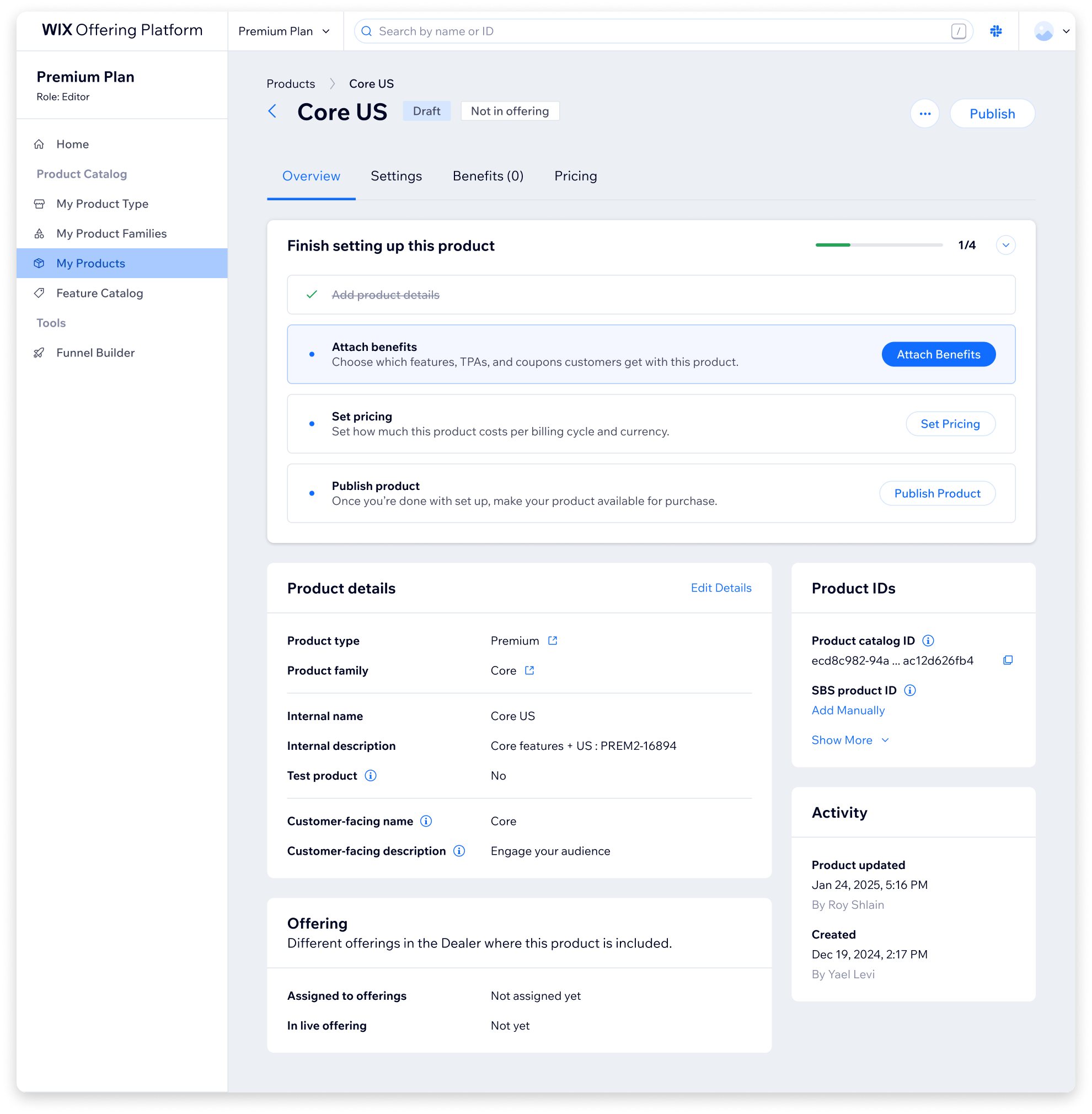Click the My Product Families icon

39,233
